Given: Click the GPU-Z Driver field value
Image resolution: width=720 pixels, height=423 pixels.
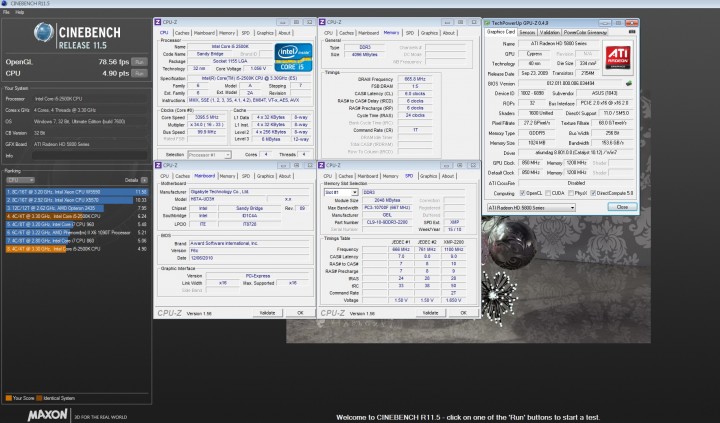Looking at the screenshot, I should pos(575,152).
